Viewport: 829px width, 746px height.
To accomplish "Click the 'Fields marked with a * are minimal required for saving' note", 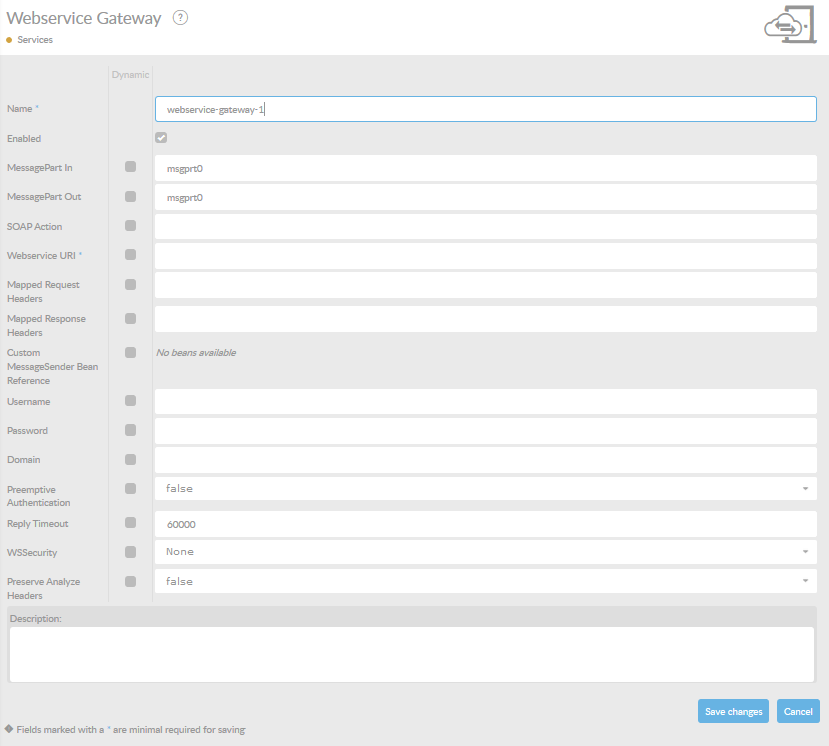I will [131, 730].
